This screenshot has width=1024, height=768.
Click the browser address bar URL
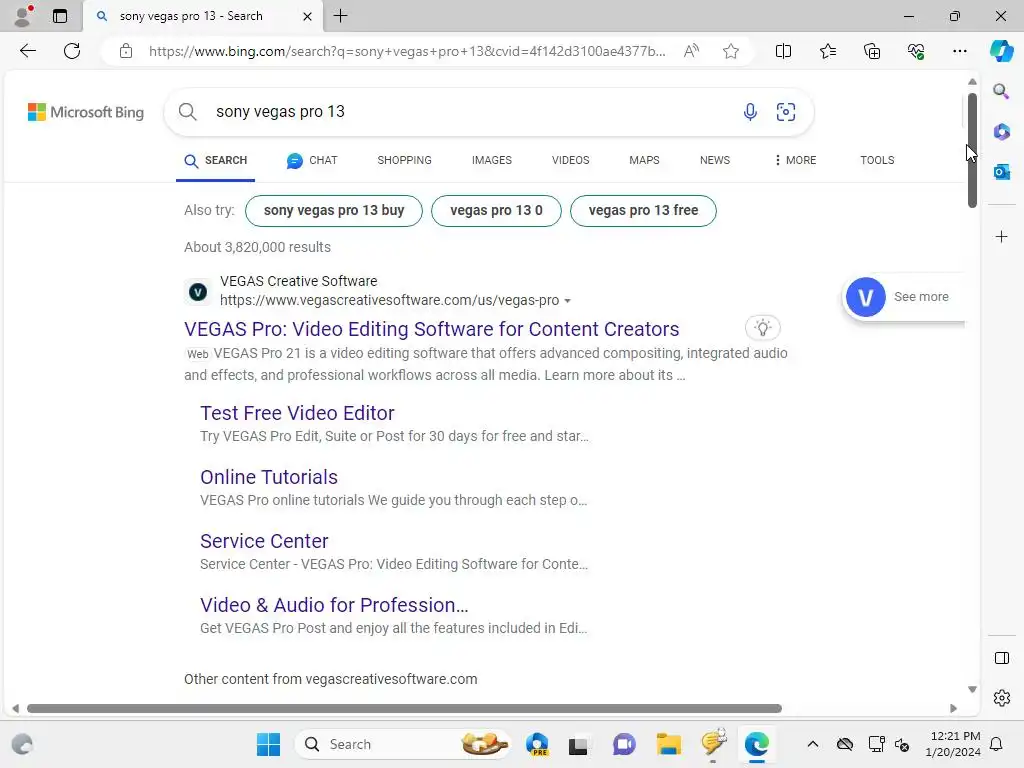point(407,51)
